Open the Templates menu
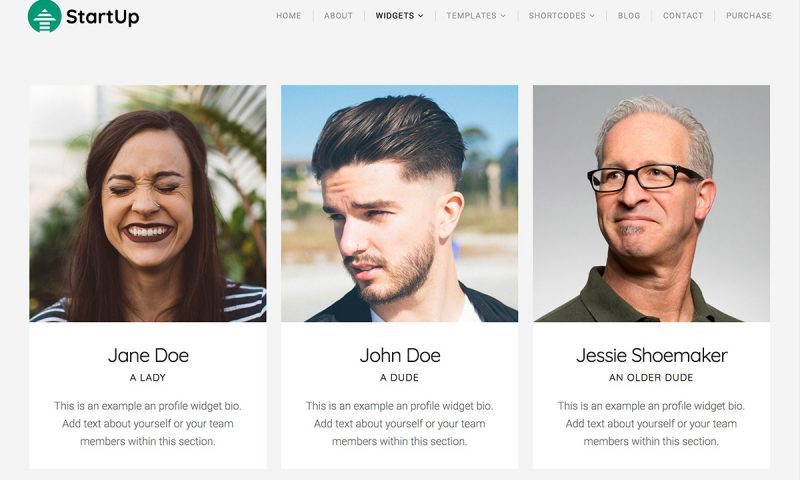 [x=471, y=16]
